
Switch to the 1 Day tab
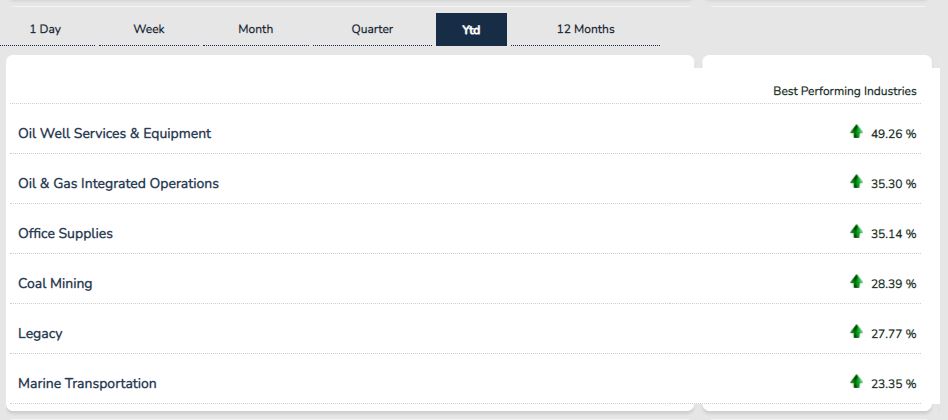45,29
